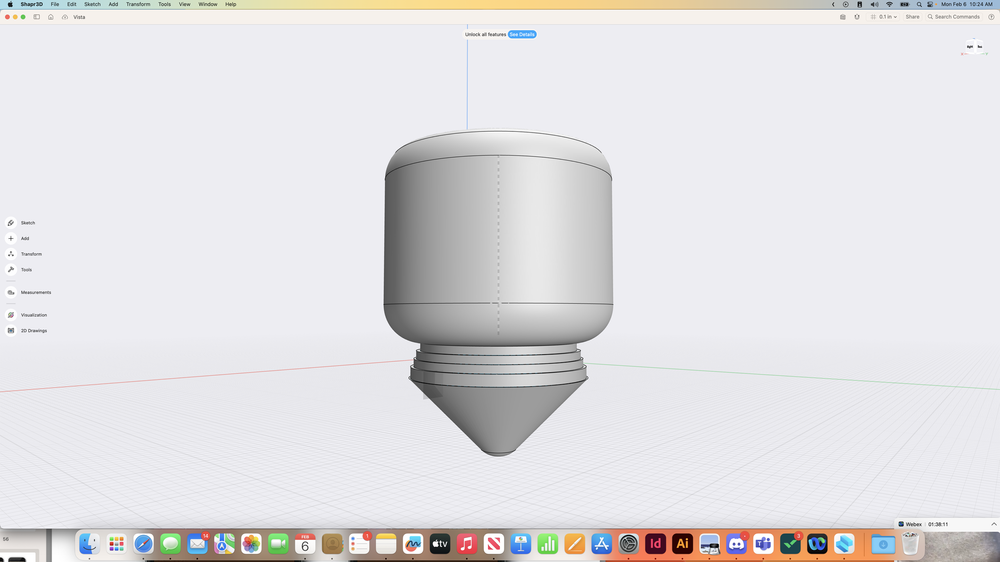The width and height of the screenshot is (1000, 562).
Task: Open Apple TV from the Dock
Action: tap(439, 544)
